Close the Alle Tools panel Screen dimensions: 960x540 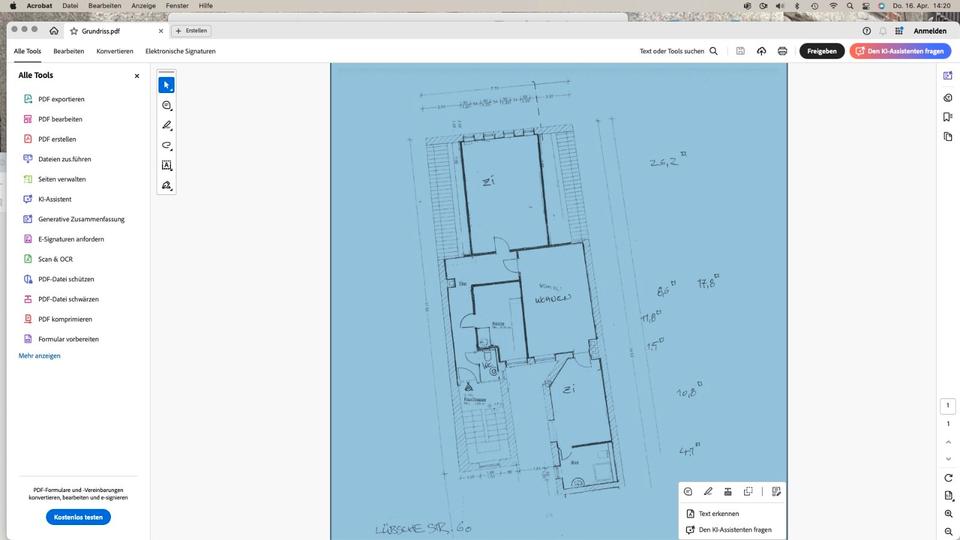[137, 76]
